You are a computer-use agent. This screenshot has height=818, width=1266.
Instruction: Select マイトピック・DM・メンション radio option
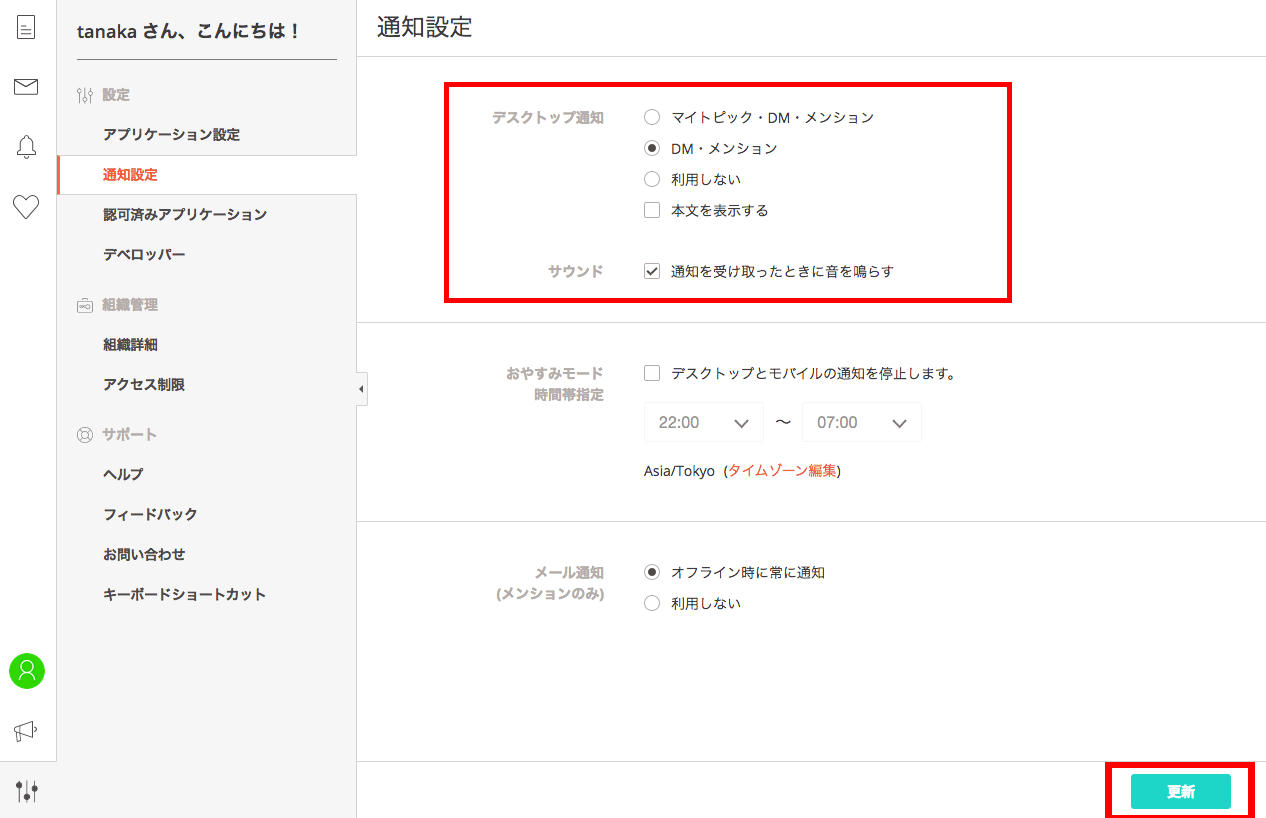coord(652,117)
